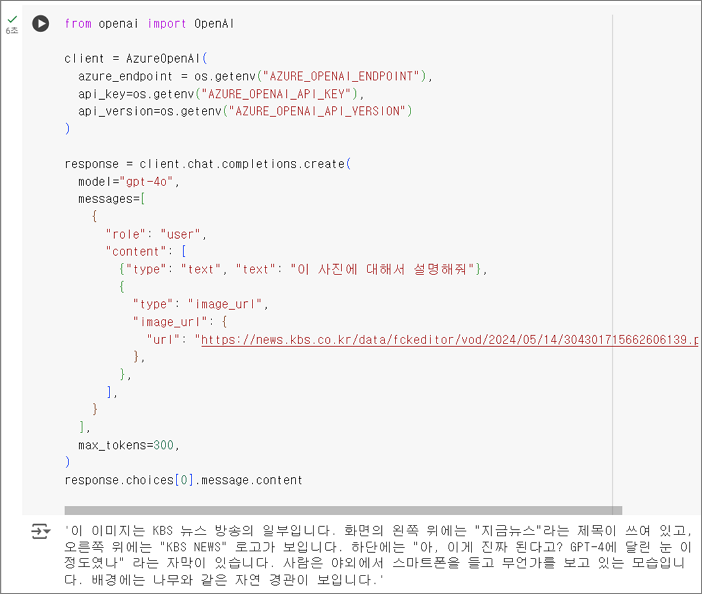Click the model "gpt-4o" string
The height and width of the screenshot is (594, 702).
[146, 182]
